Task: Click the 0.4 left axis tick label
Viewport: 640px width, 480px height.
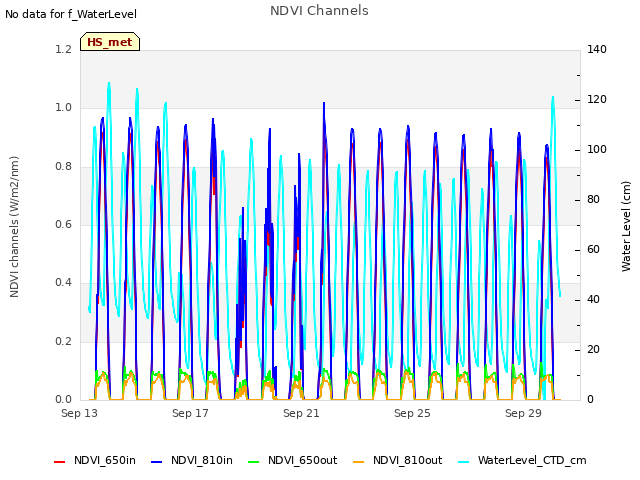Action: (64, 282)
